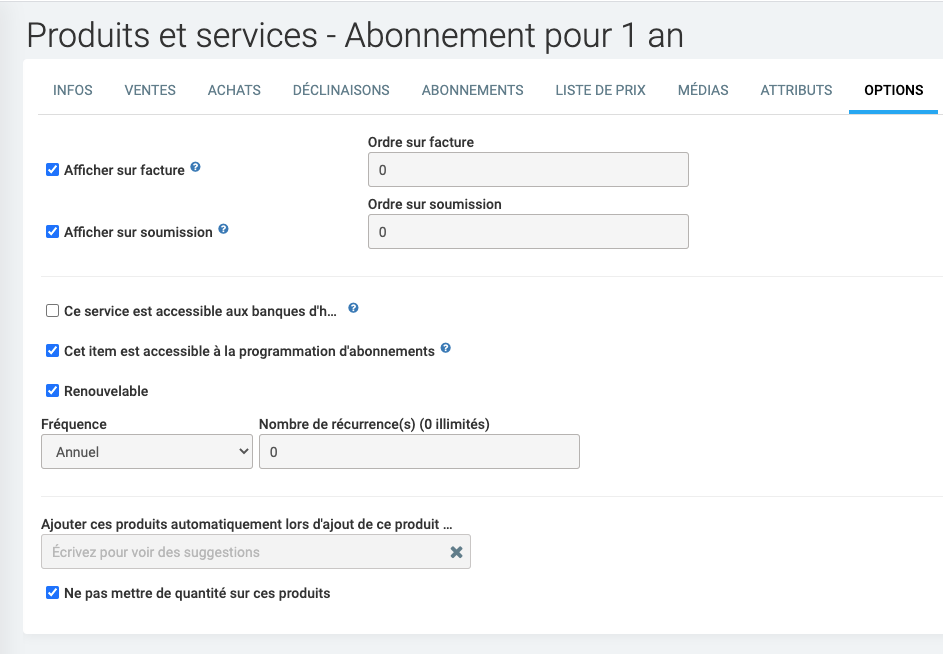Uncheck Afficher sur soumission checkbox
The height and width of the screenshot is (654, 943).
(x=53, y=232)
